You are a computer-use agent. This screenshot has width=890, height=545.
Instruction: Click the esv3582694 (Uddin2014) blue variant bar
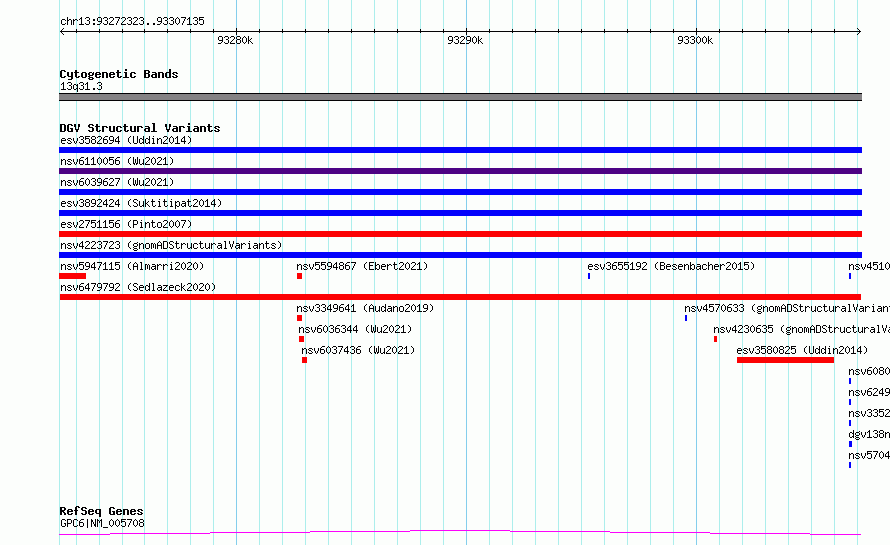[460, 150]
